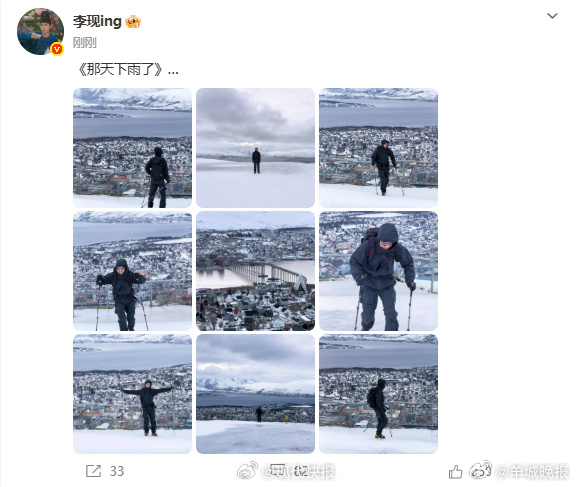Like the post with thumbs-up icon
Screen dimensions: 576x487
(456, 472)
